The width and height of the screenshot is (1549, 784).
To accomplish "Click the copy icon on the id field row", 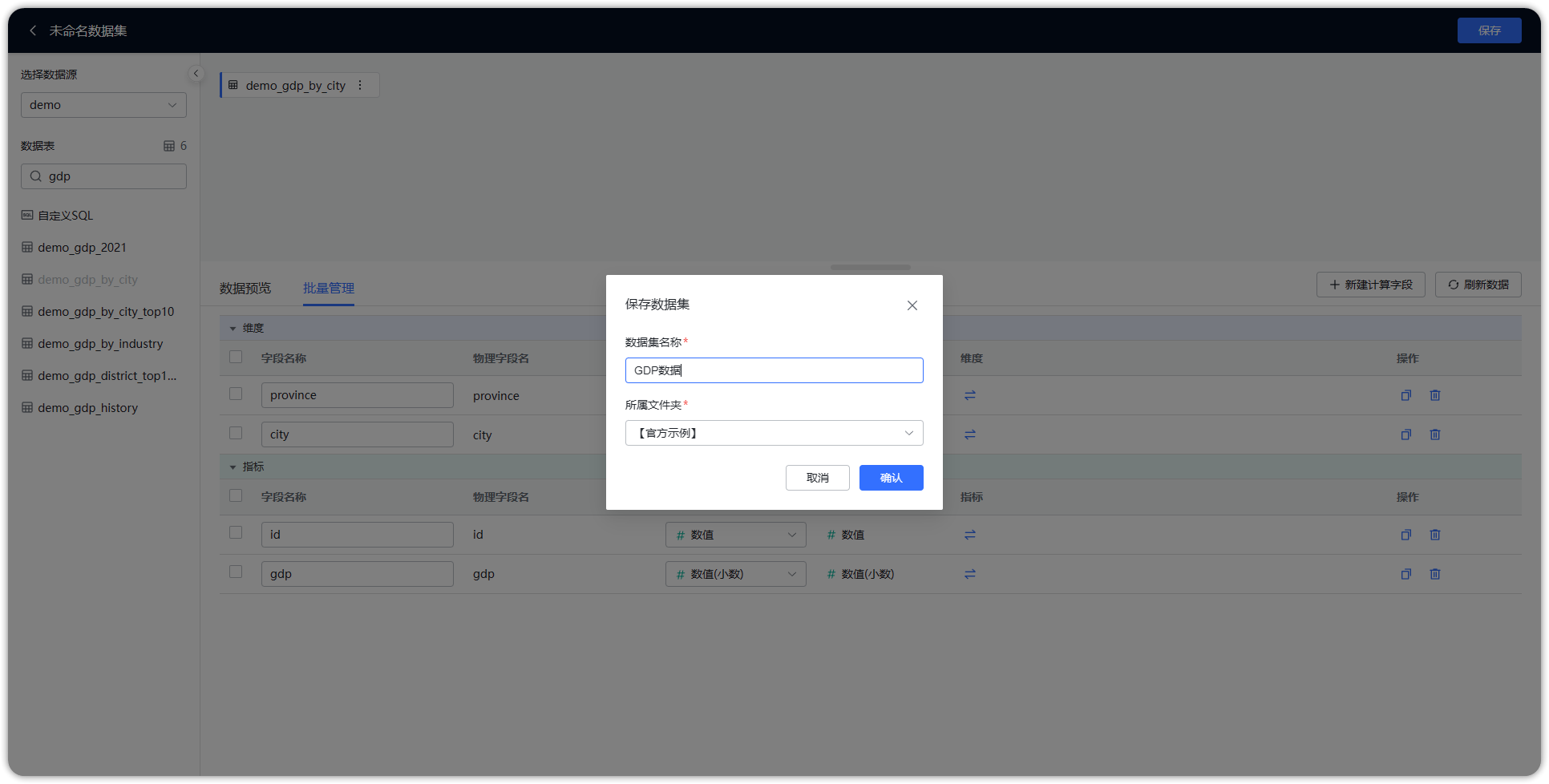I will (x=1405, y=535).
